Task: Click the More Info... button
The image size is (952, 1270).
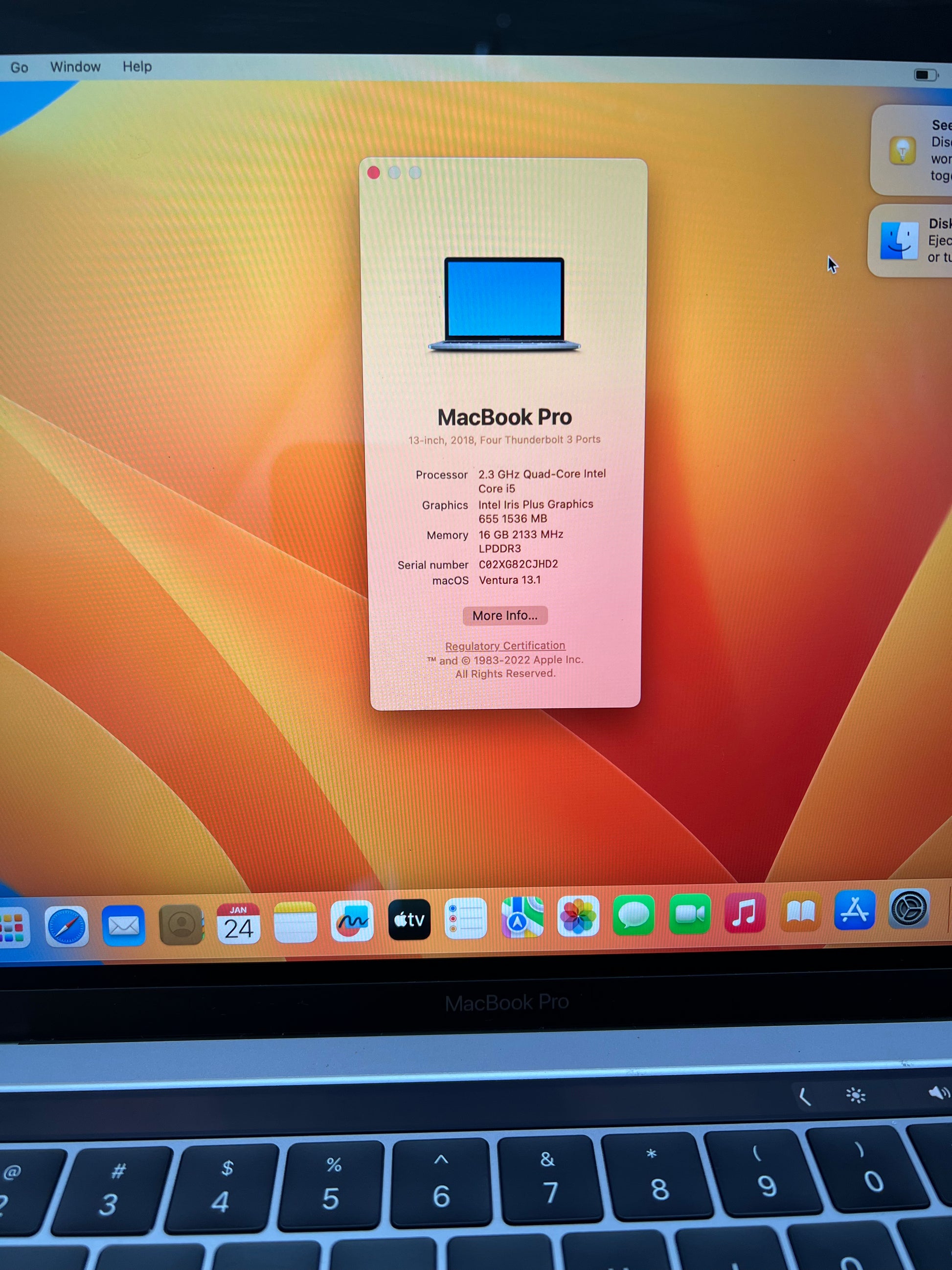Action: pos(505,616)
